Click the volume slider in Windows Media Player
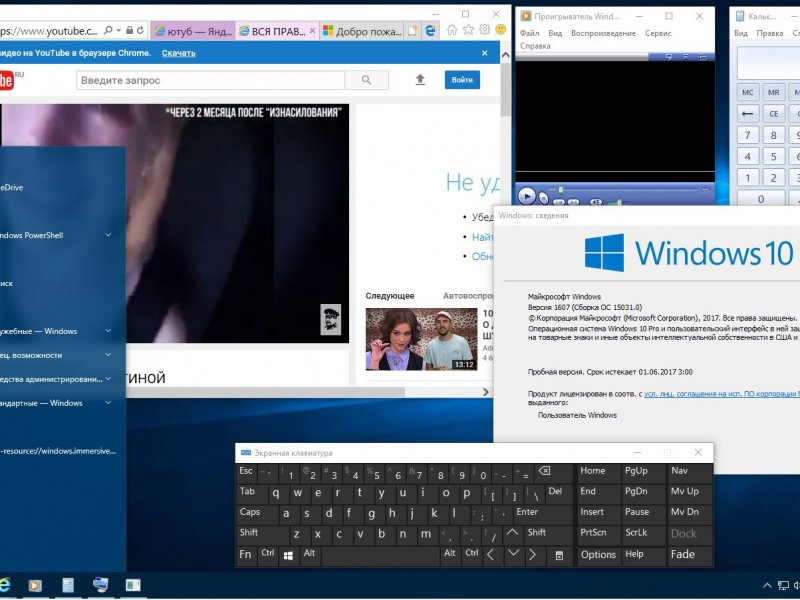The height and width of the screenshot is (600, 800). 619,203
